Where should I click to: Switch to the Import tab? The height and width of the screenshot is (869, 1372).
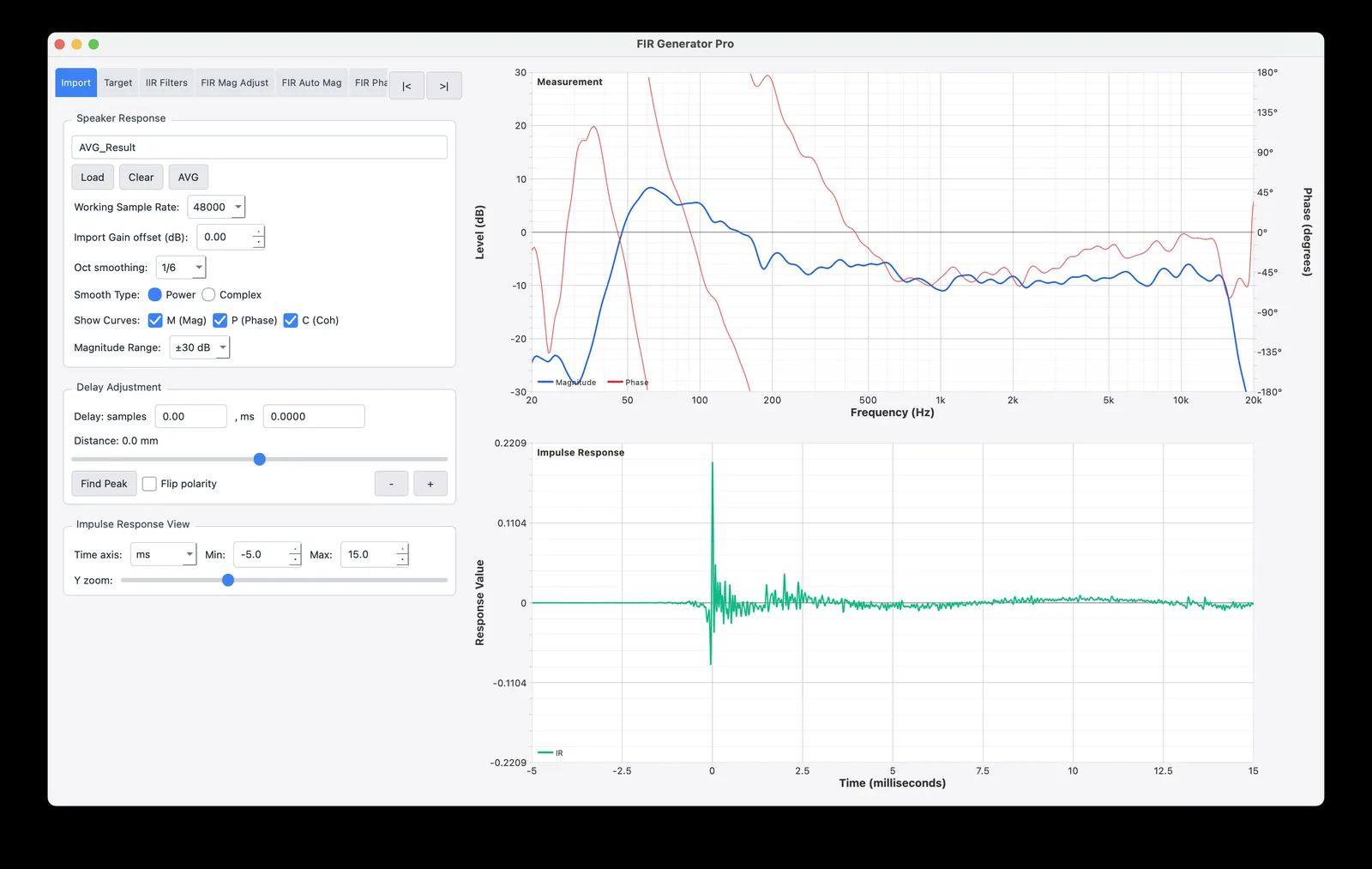coord(75,82)
